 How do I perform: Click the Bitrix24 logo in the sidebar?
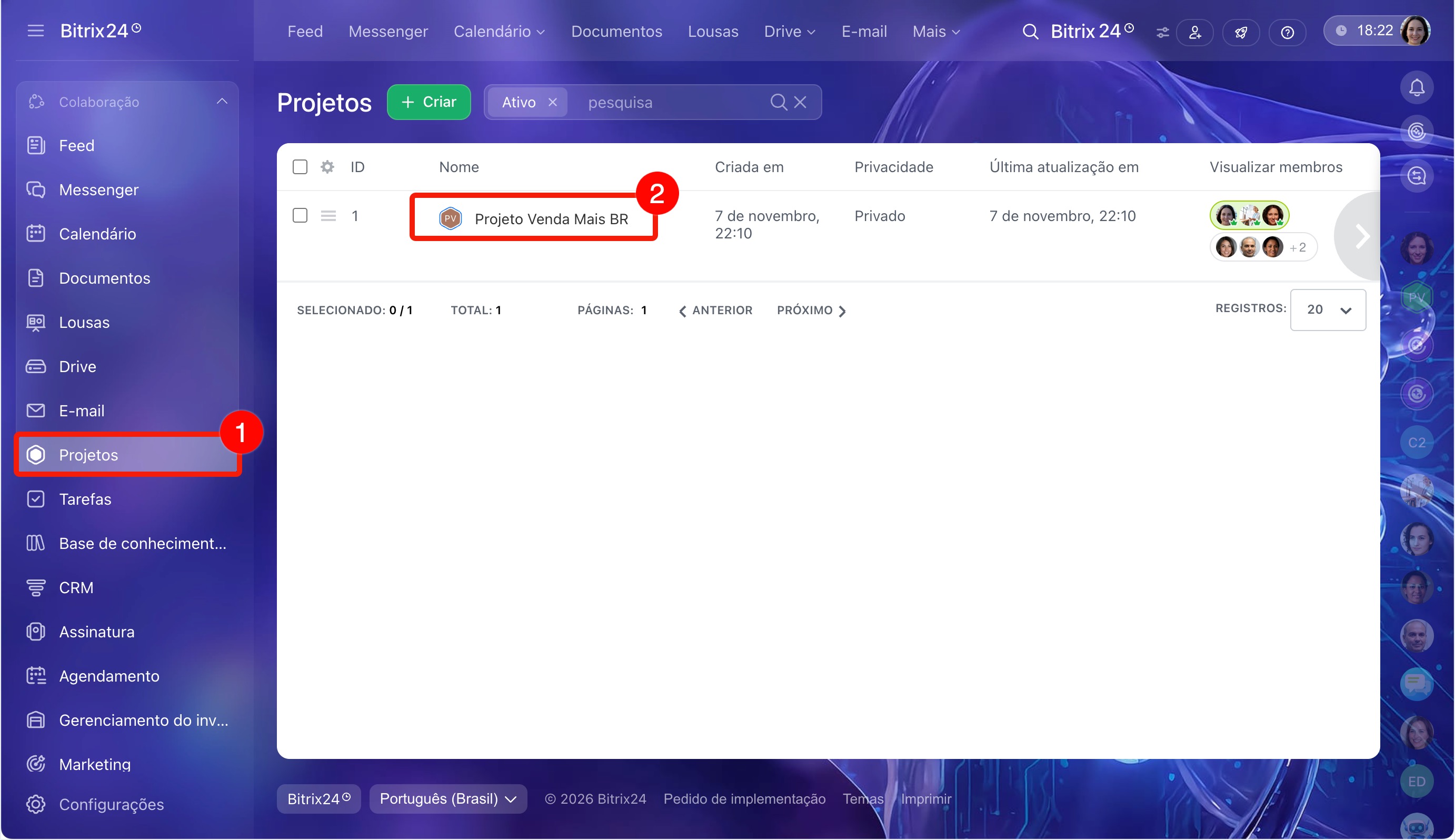101,31
